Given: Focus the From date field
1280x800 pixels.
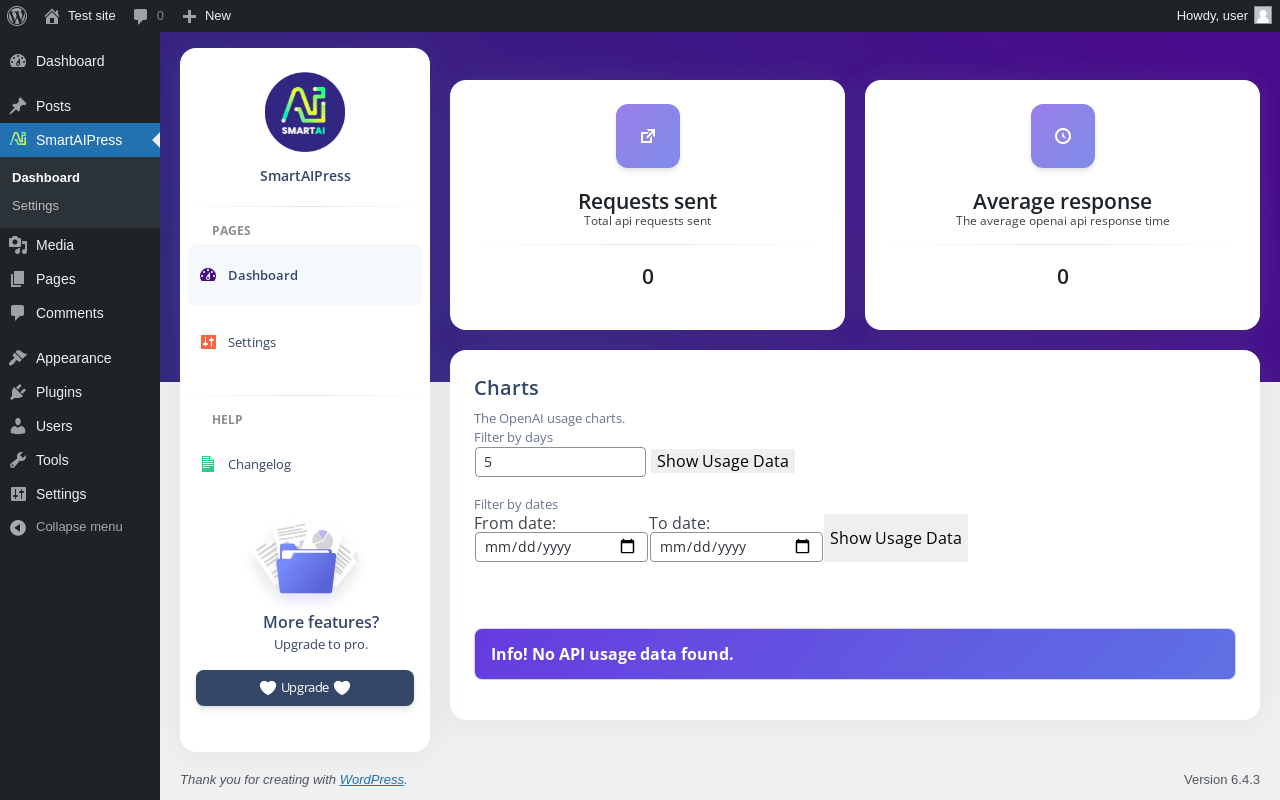Looking at the screenshot, I should (561, 547).
